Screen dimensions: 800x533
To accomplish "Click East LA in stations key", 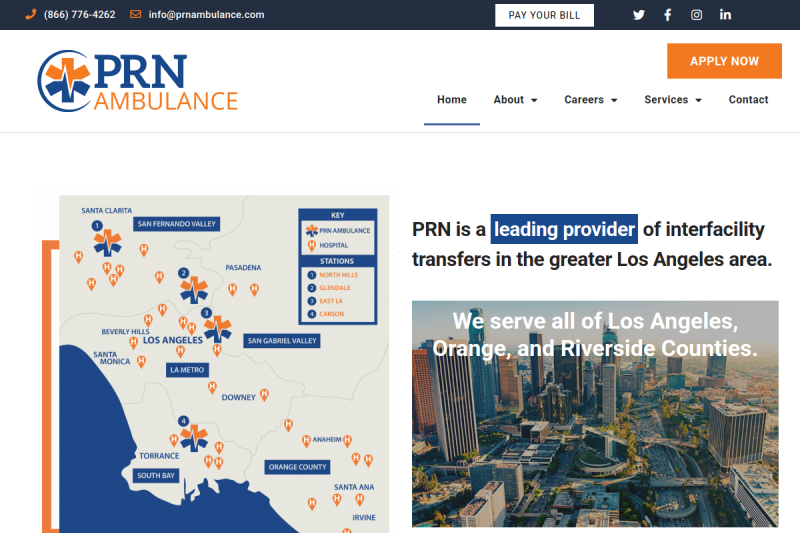I will point(331,301).
